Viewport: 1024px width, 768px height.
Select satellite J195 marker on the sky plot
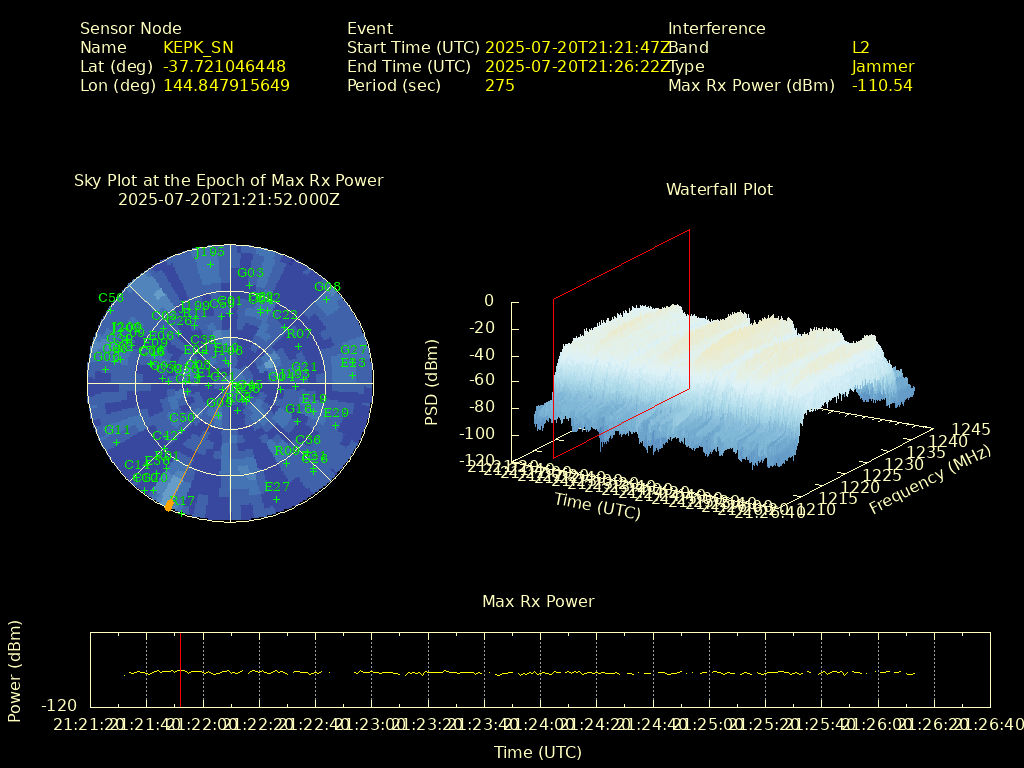click(x=210, y=264)
